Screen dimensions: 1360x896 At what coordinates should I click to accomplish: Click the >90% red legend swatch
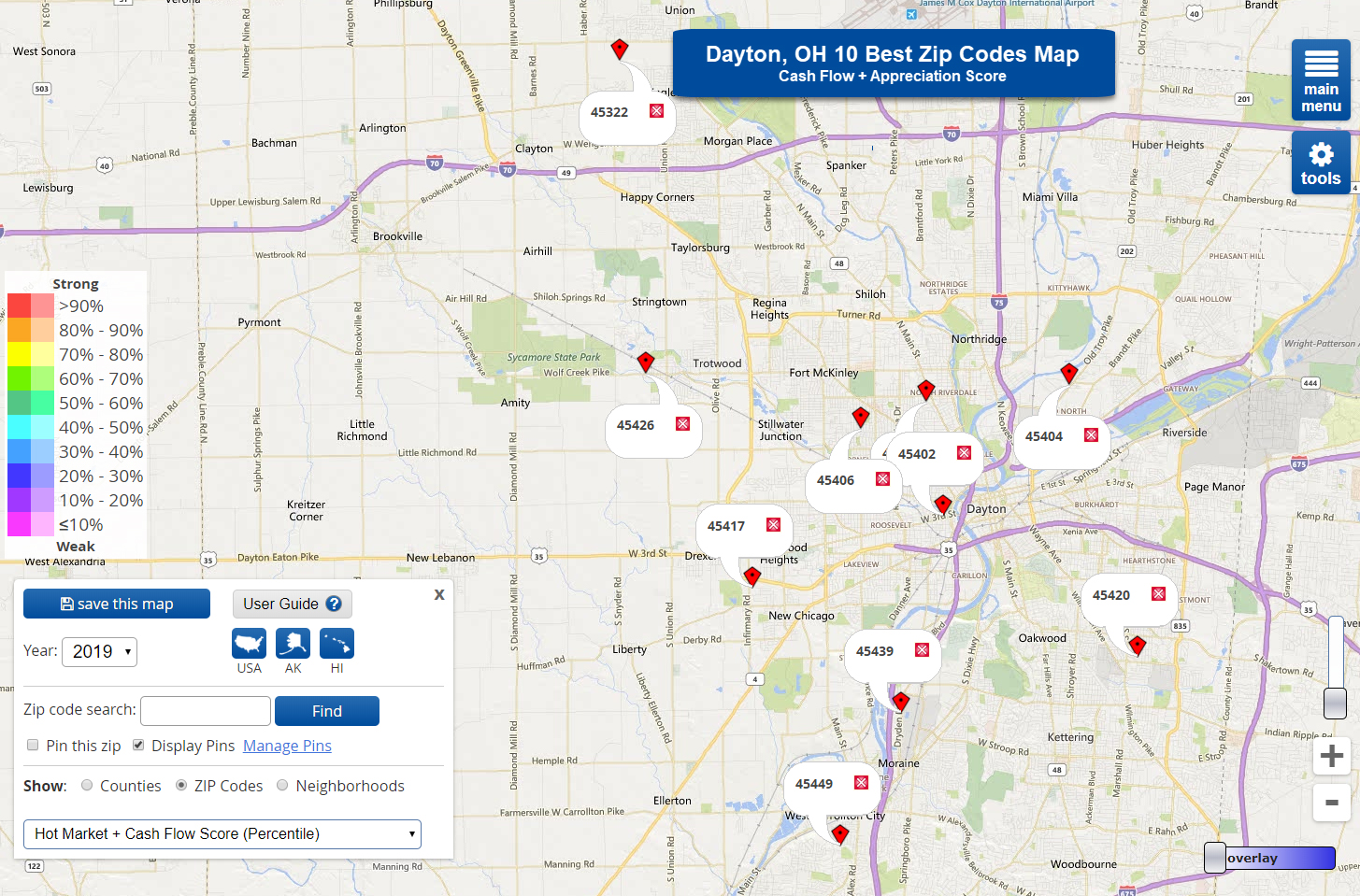click(x=31, y=306)
